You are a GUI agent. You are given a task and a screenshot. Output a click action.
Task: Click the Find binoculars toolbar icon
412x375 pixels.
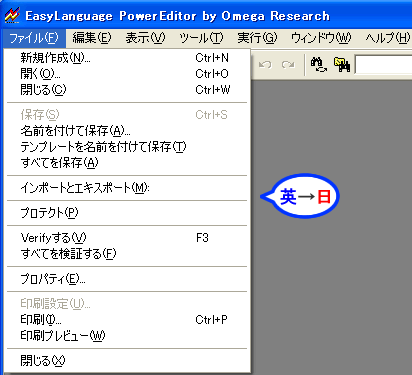(342, 64)
